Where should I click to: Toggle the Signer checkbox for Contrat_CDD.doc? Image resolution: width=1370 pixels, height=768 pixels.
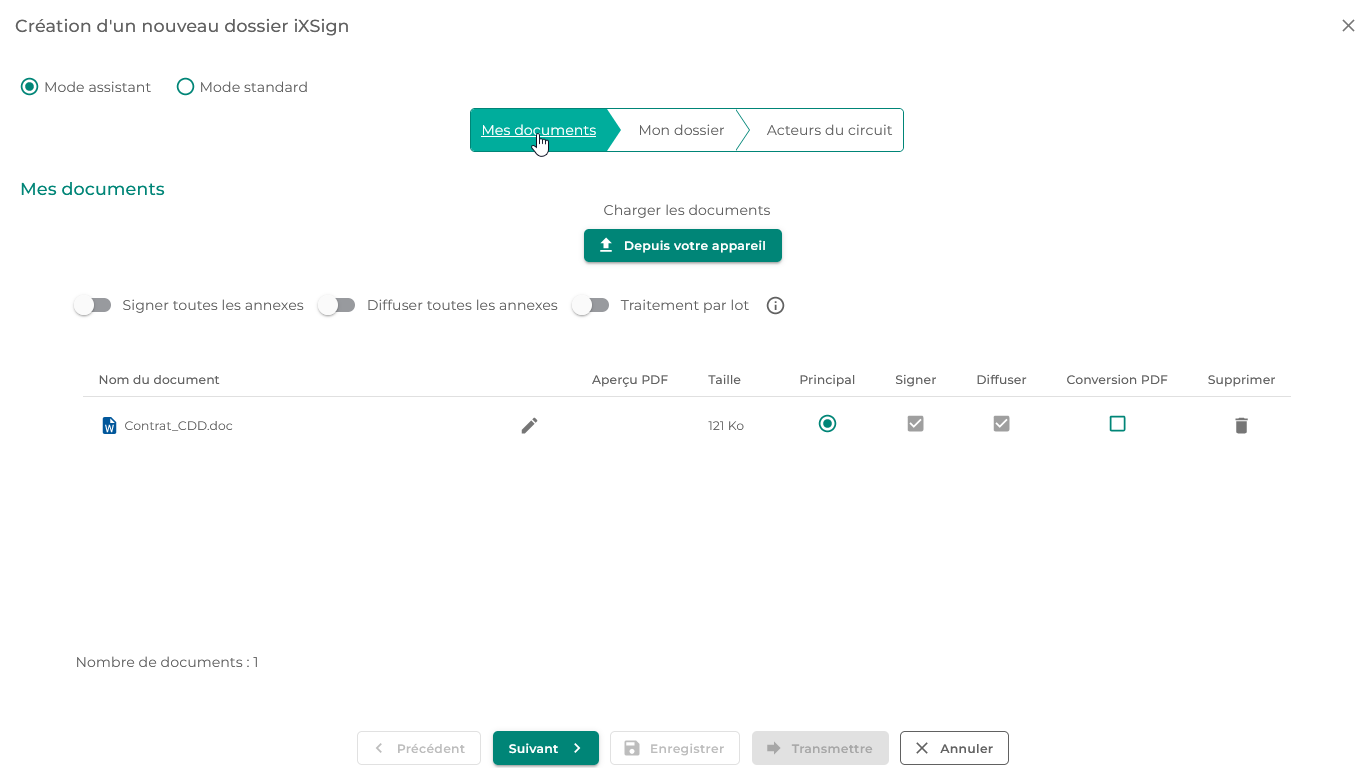[x=915, y=424]
